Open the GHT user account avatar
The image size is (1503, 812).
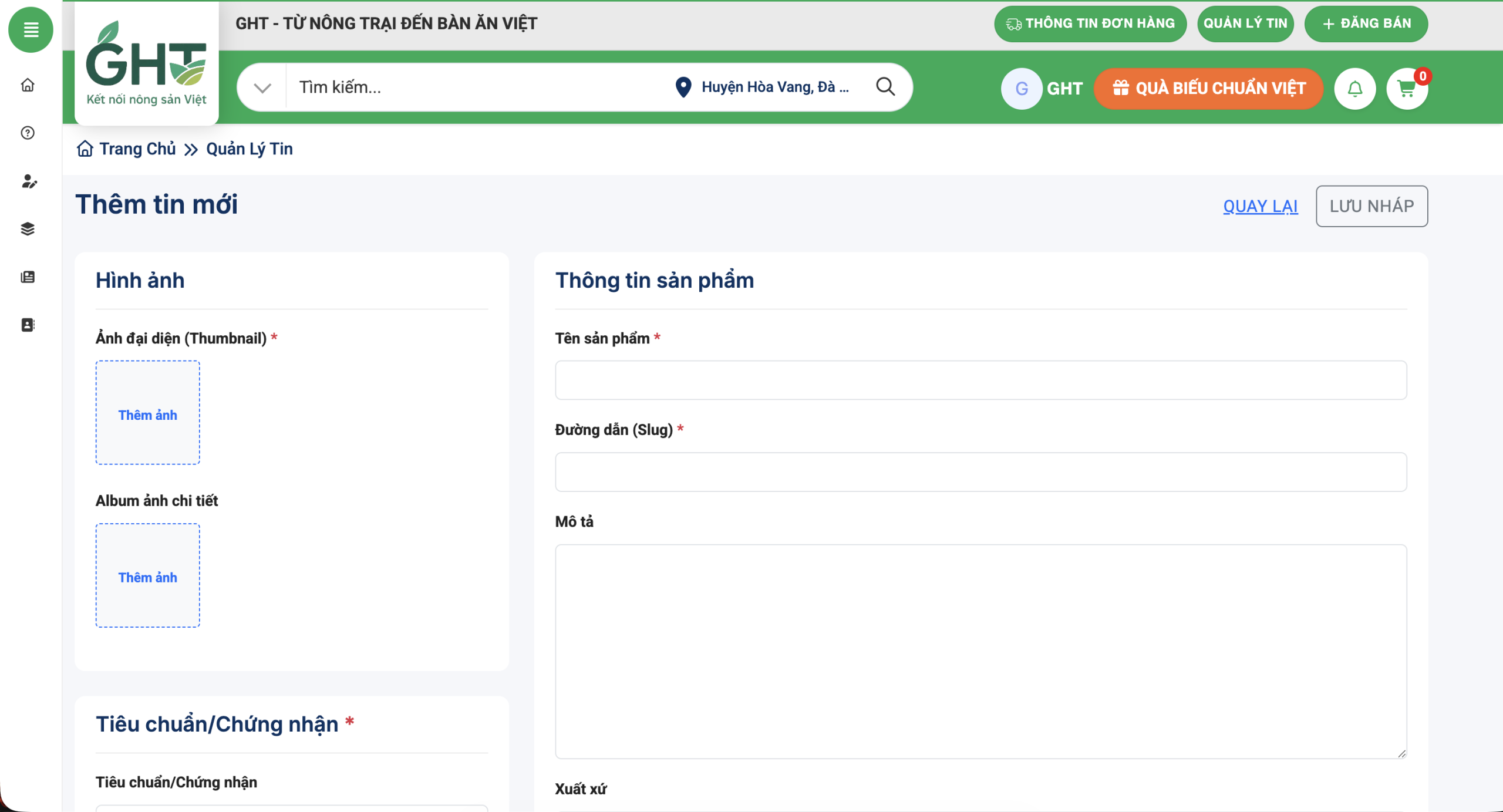pos(1021,89)
